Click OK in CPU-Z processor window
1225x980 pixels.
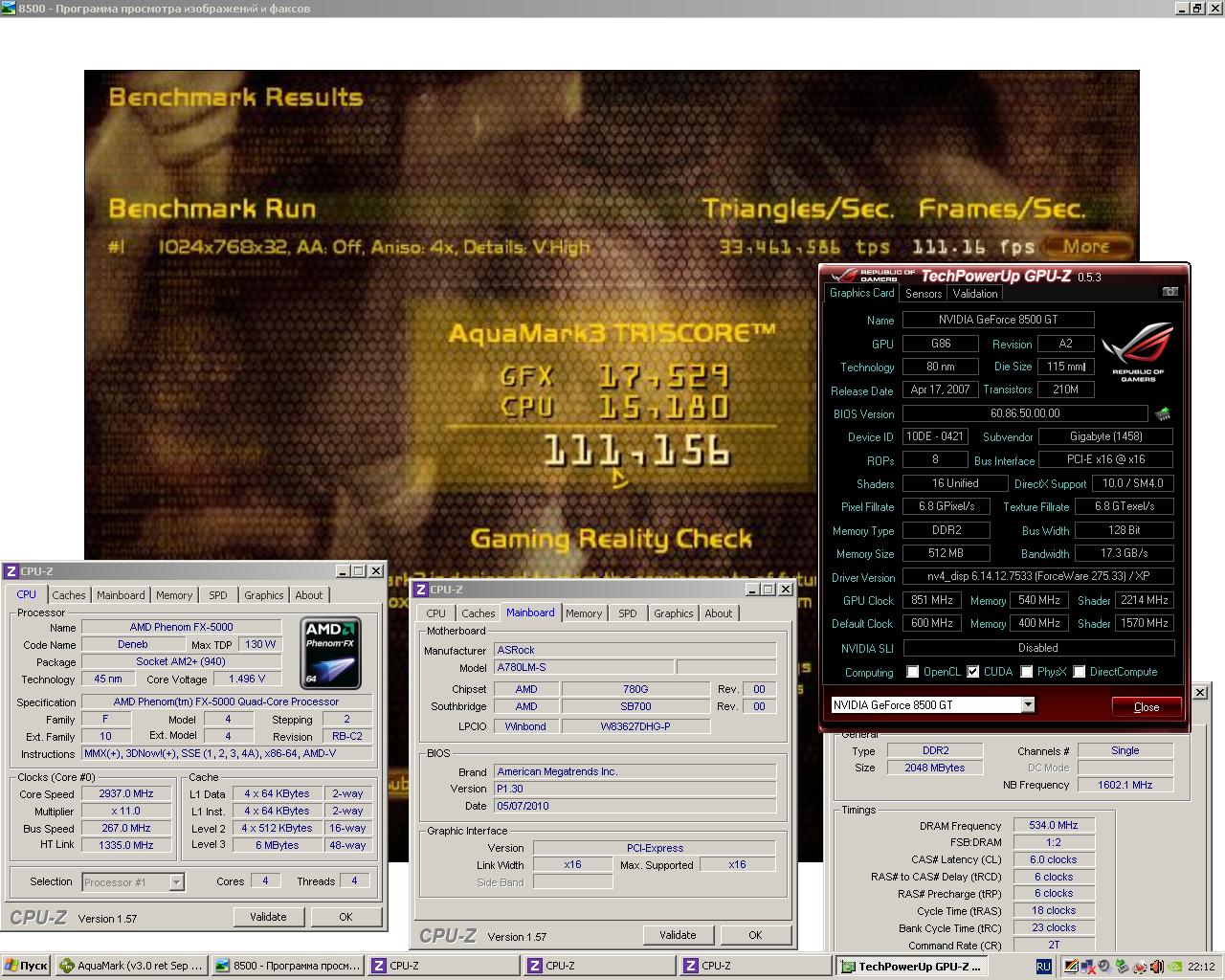(345, 917)
